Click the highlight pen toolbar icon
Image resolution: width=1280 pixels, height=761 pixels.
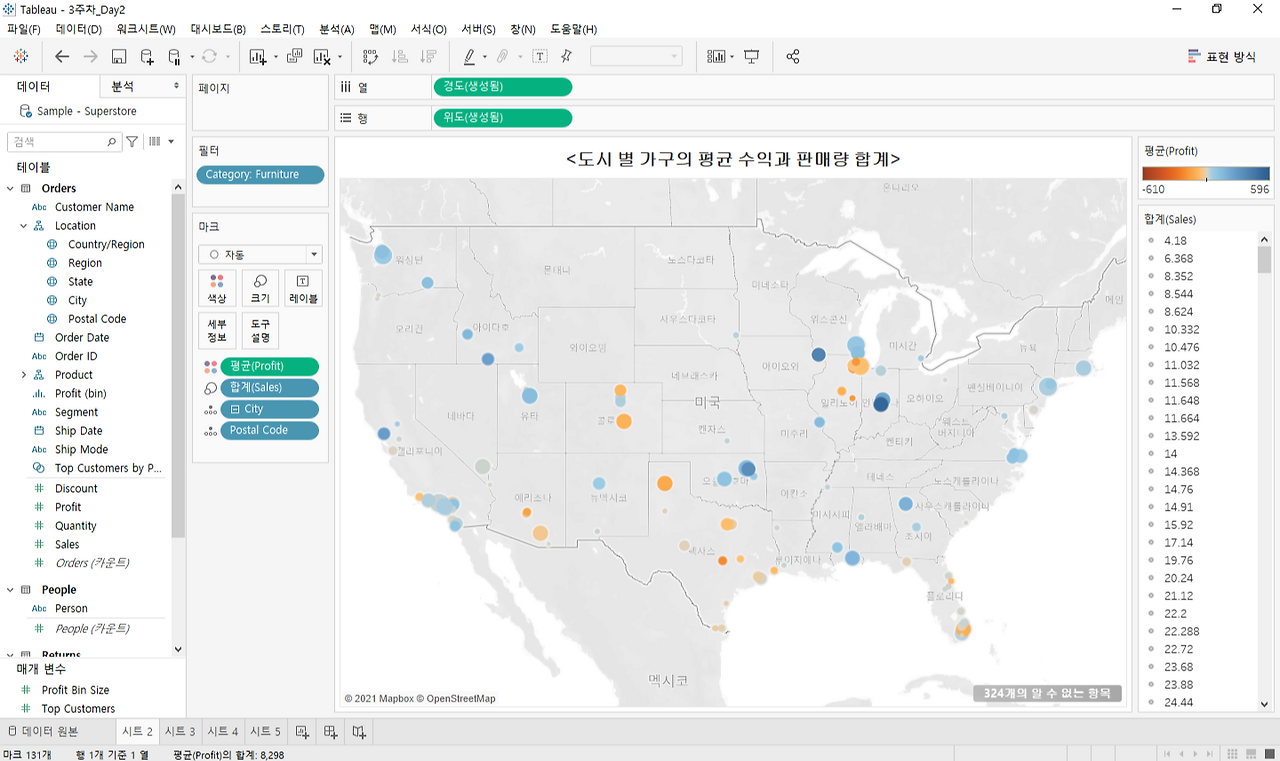[x=469, y=57]
